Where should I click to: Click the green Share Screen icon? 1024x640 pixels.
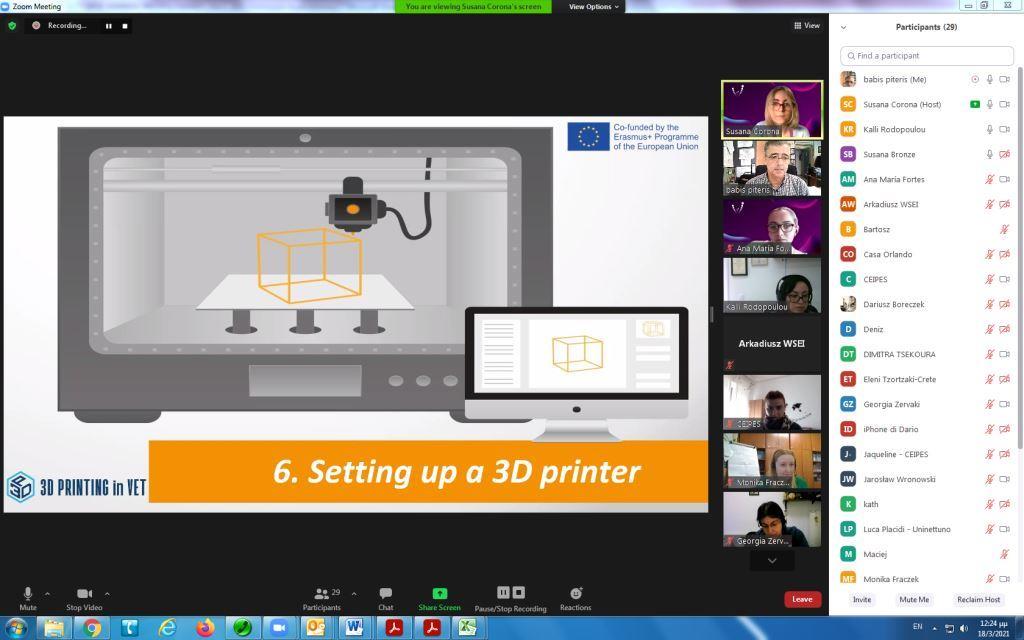click(x=439, y=594)
